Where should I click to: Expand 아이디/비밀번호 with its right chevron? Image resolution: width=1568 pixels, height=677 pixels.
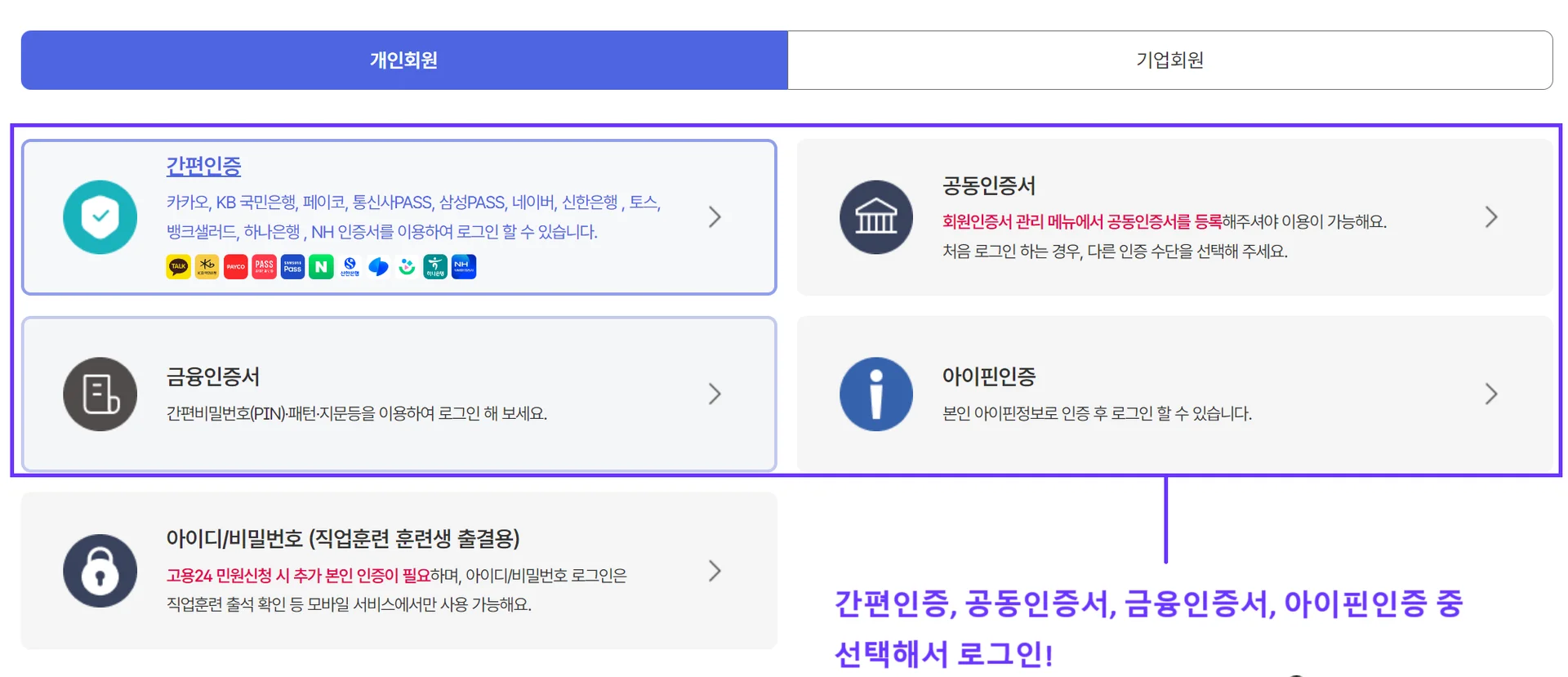coord(715,571)
